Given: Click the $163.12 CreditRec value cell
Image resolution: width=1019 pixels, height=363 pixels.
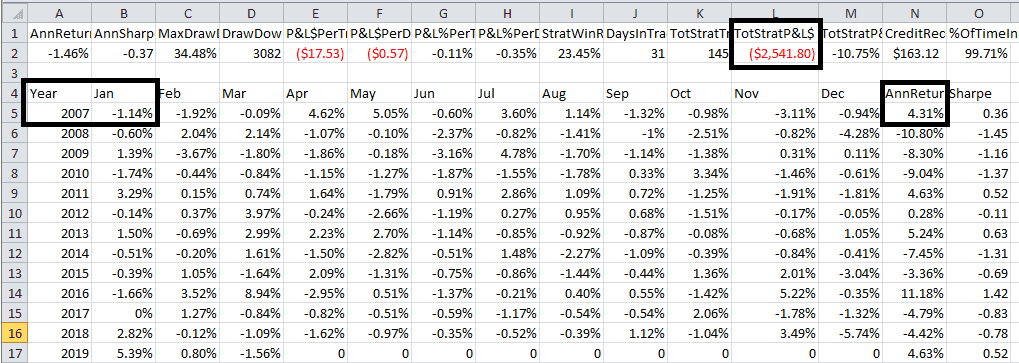Looking at the screenshot, I should click(914, 53).
